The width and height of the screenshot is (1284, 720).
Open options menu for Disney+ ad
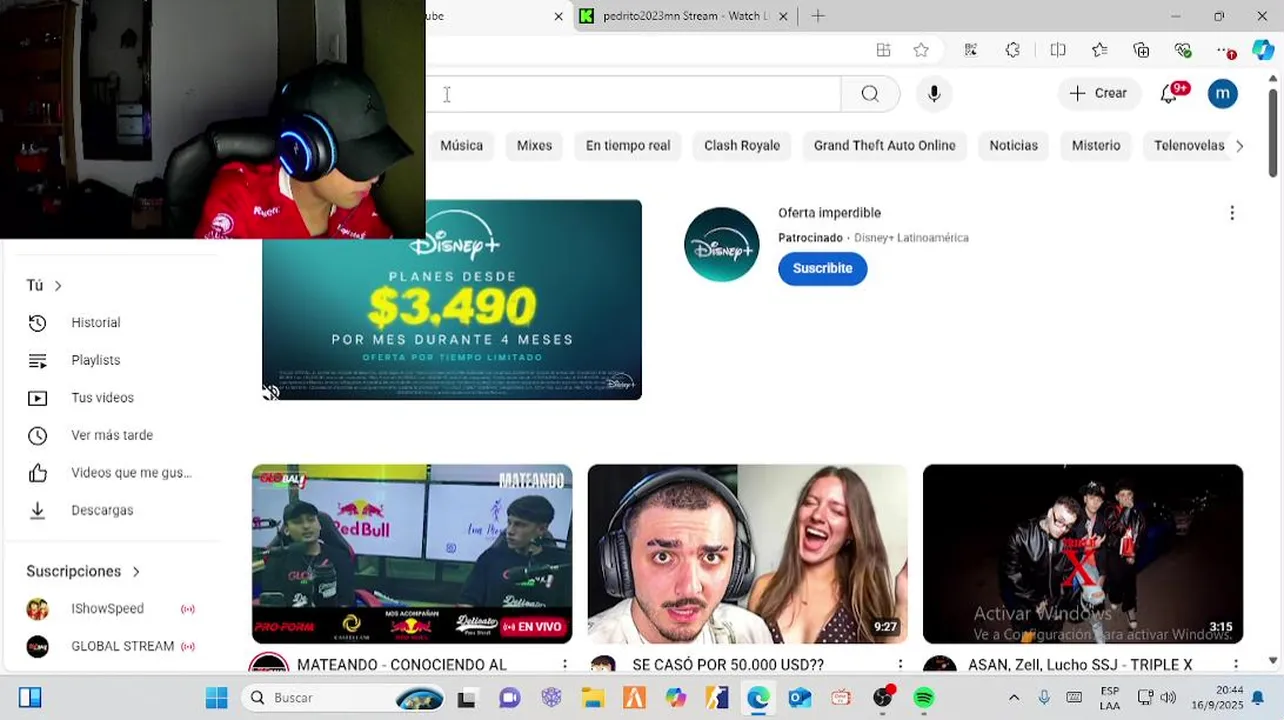click(x=1232, y=213)
